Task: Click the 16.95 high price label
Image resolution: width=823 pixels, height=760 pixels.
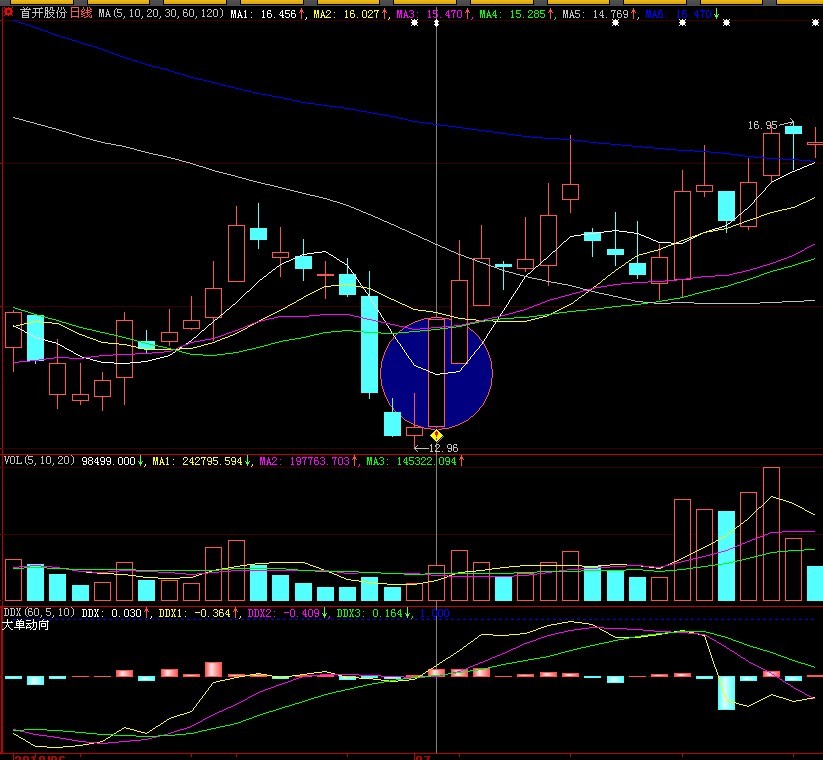Action: 763,125
